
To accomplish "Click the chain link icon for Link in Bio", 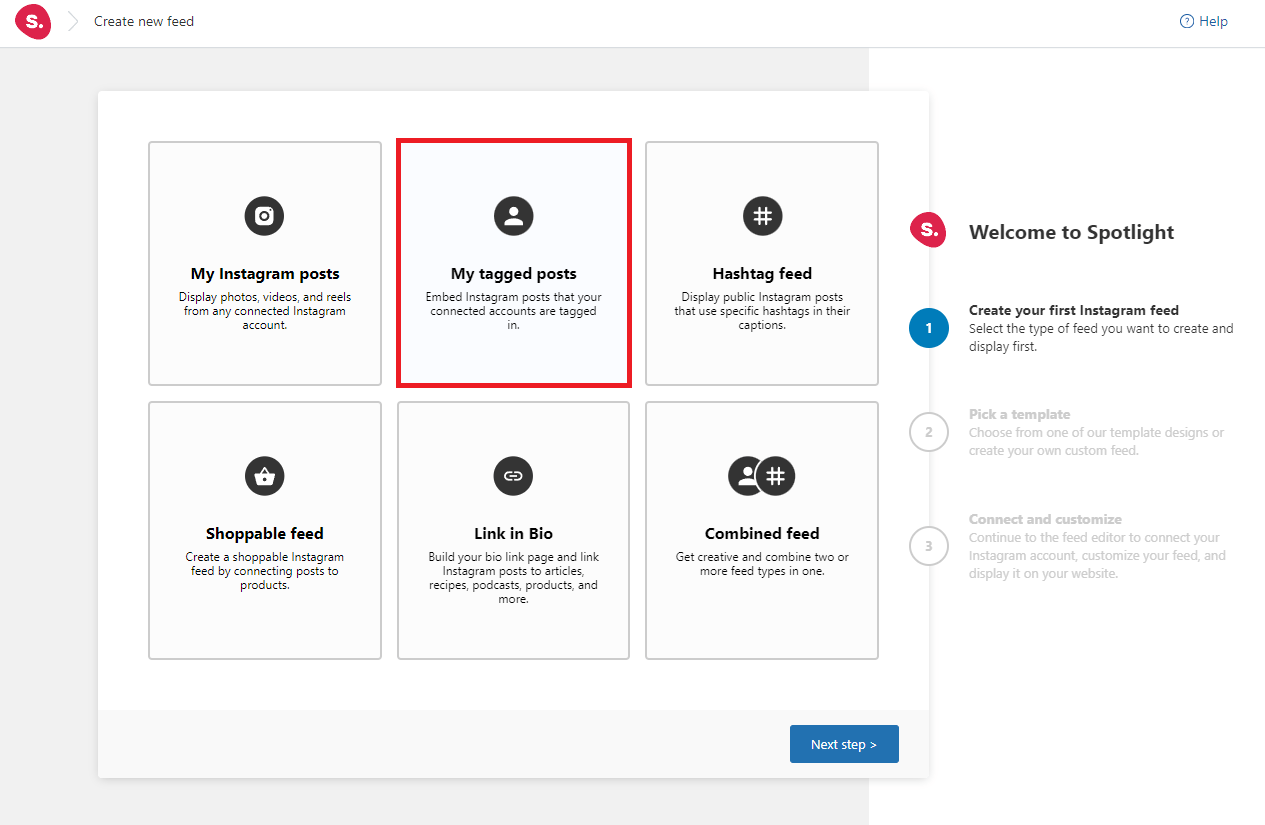I will point(514,475).
